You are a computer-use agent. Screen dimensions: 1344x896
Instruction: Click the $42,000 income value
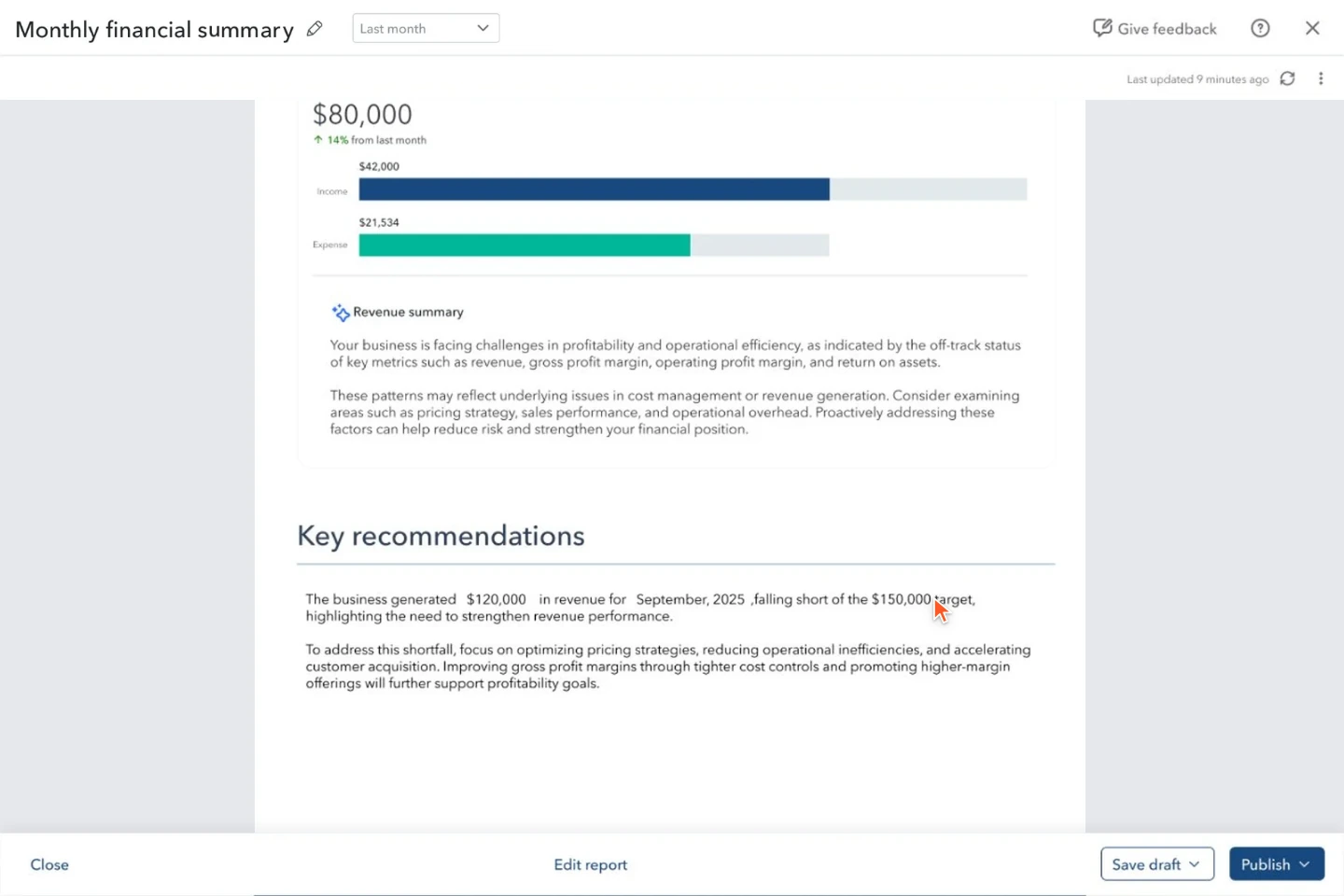click(379, 166)
